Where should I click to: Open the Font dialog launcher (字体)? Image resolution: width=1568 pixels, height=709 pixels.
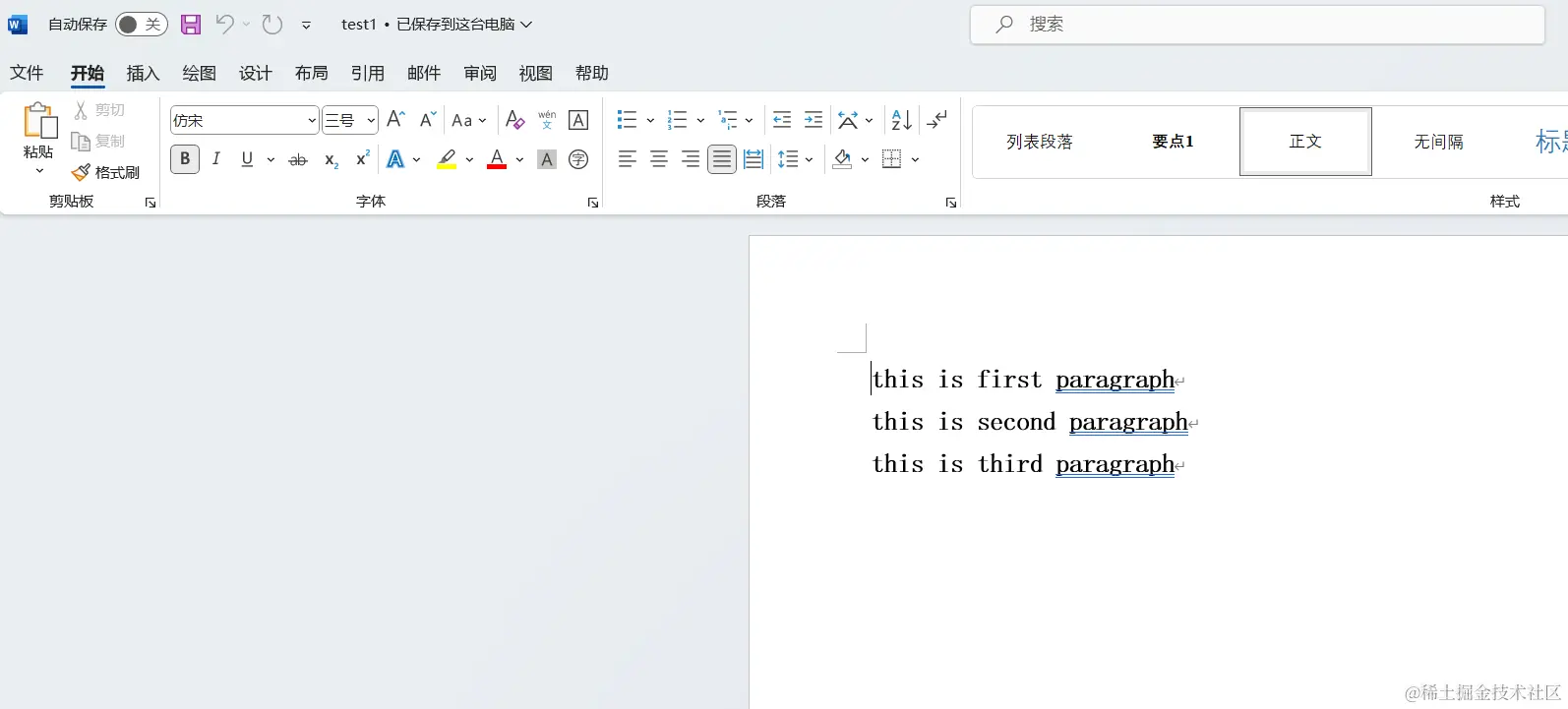(x=593, y=203)
